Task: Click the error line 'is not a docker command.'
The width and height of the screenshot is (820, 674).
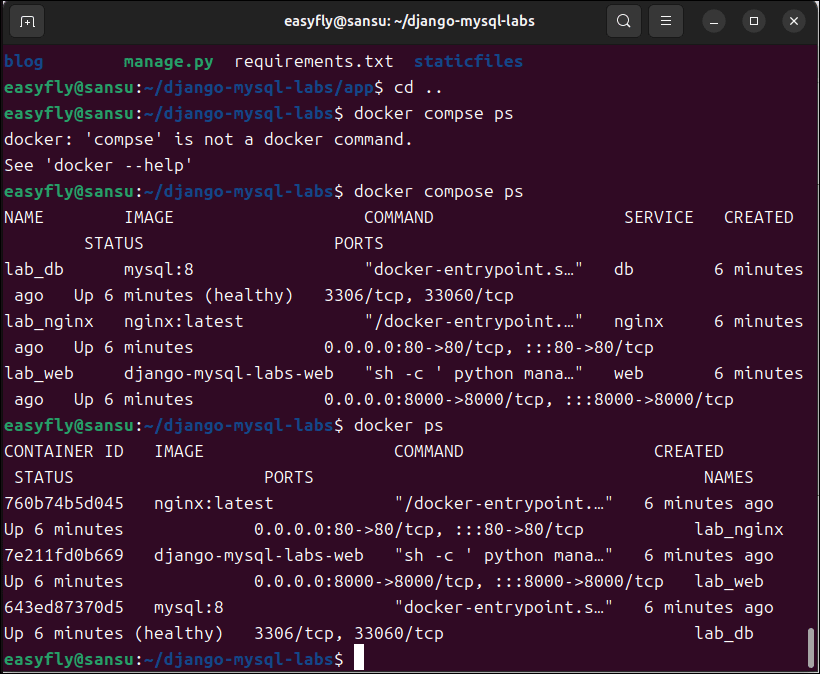Action: tap(293, 140)
